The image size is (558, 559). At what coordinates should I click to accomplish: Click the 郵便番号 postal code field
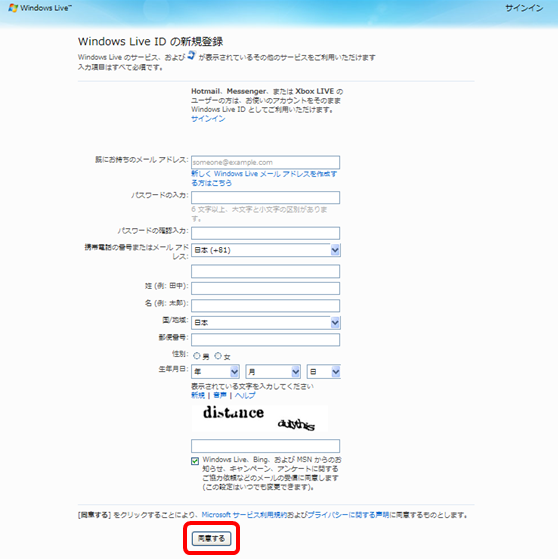[x=265, y=340]
